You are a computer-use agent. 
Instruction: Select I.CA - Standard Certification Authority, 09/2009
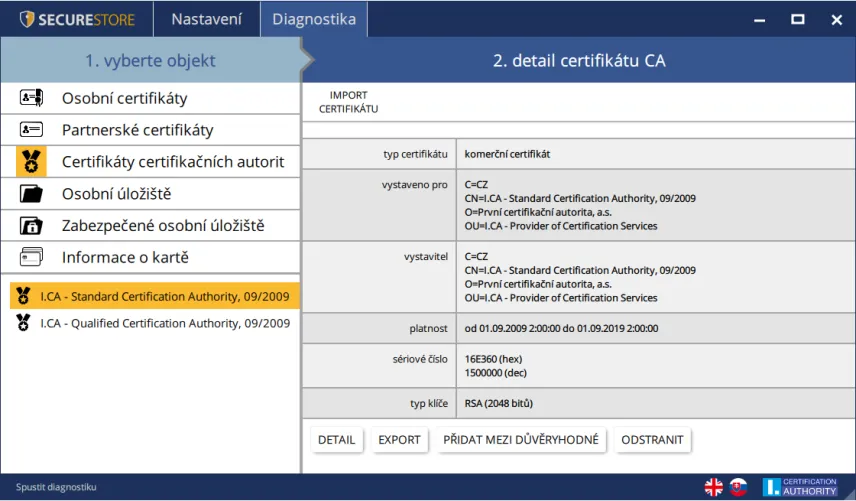point(155,296)
